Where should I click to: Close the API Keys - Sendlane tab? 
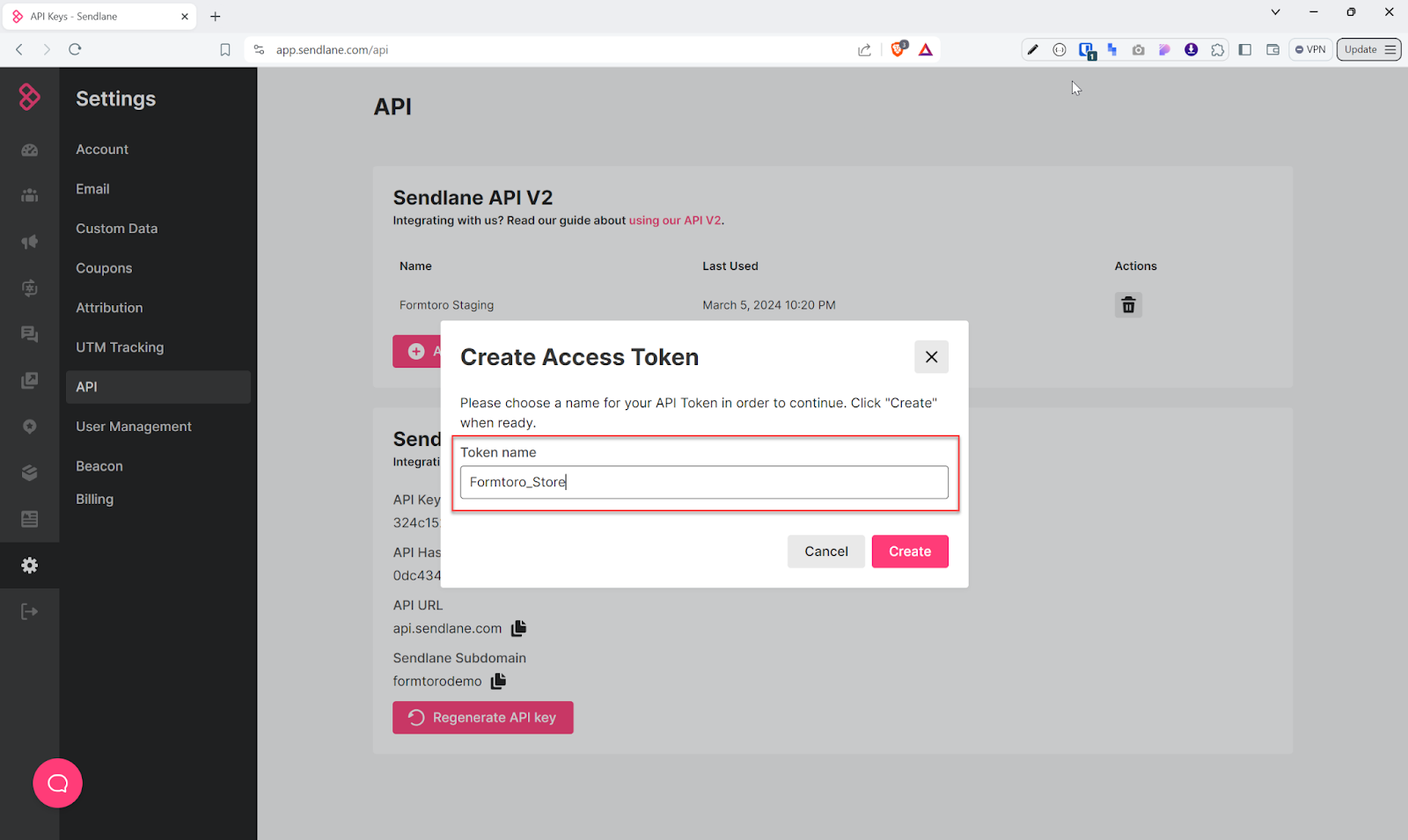click(185, 17)
